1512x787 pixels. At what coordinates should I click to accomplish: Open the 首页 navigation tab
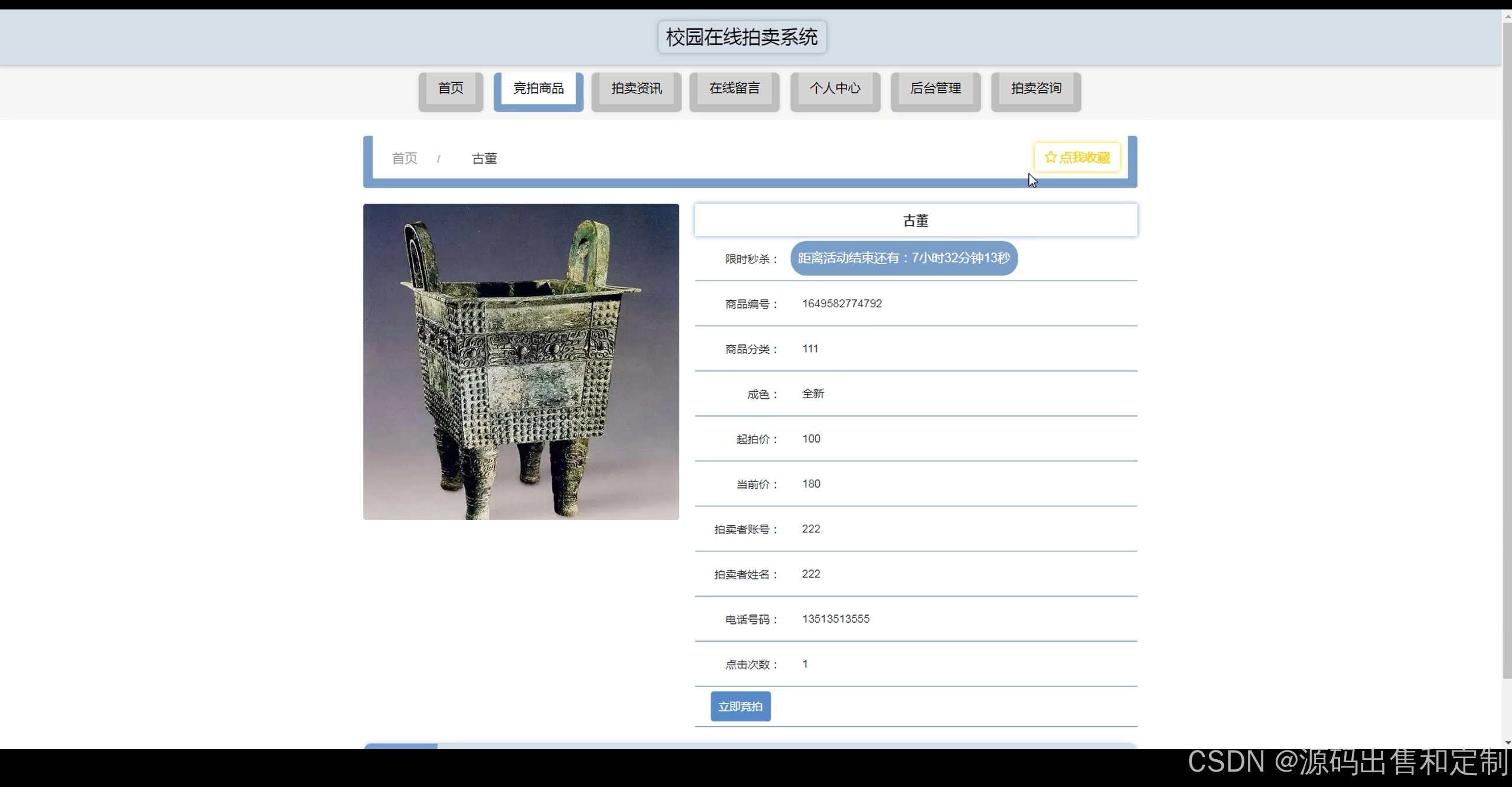click(x=451, y=89)
